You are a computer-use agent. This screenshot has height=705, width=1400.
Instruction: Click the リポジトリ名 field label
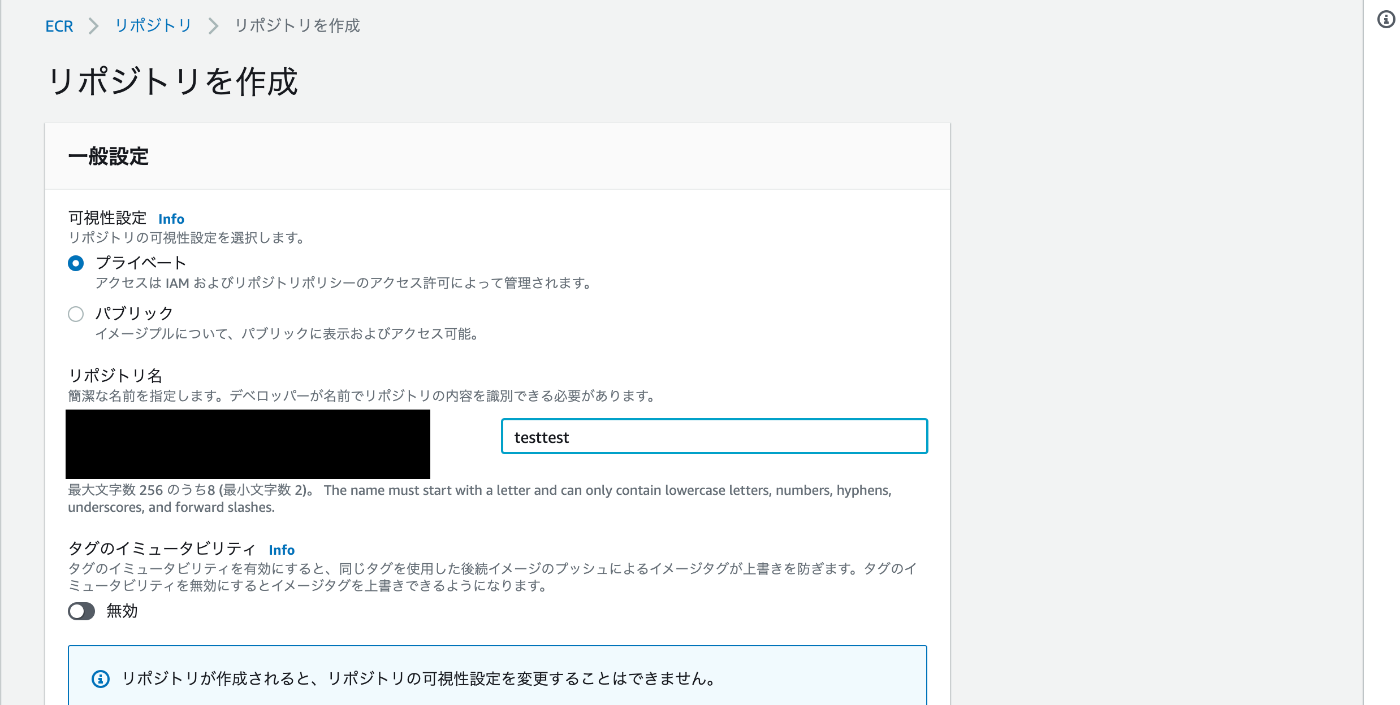115,375
